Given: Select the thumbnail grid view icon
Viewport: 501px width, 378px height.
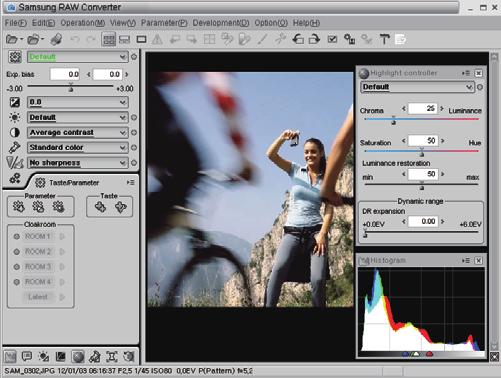Looking at the screenshot, I should pyautogui.click(x=109, y=40).
